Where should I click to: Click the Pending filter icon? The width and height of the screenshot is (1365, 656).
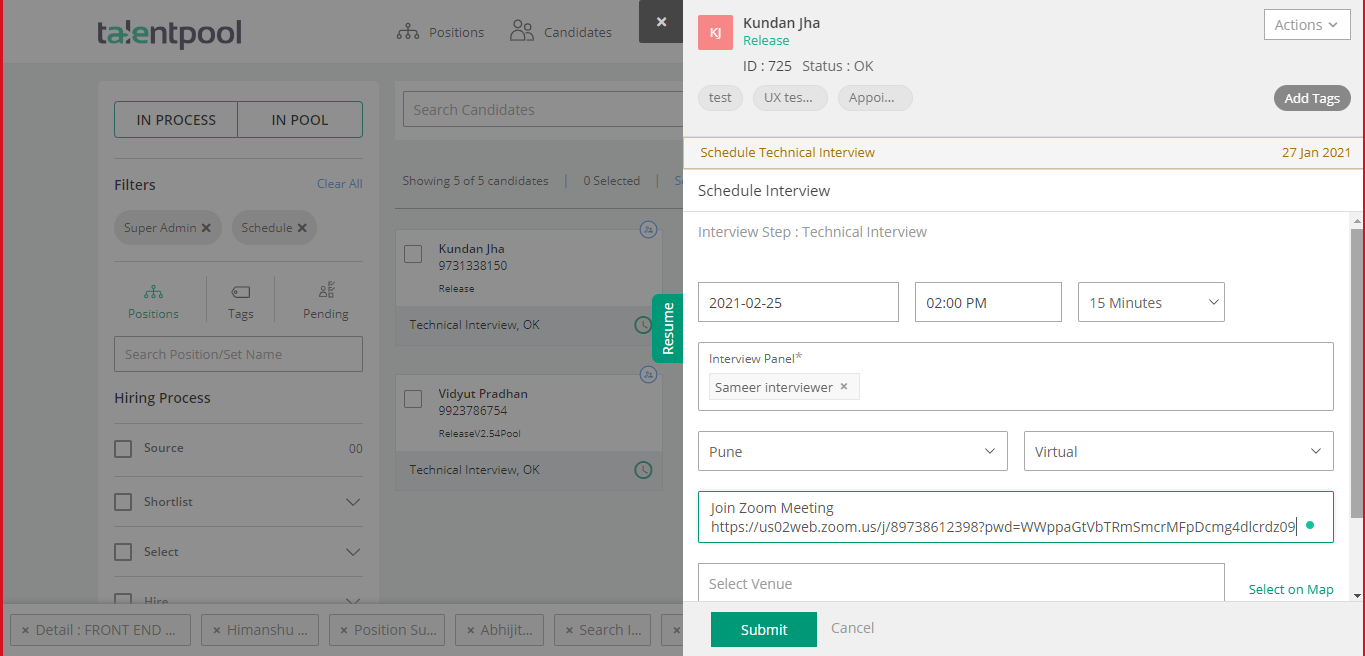[326, 298]
